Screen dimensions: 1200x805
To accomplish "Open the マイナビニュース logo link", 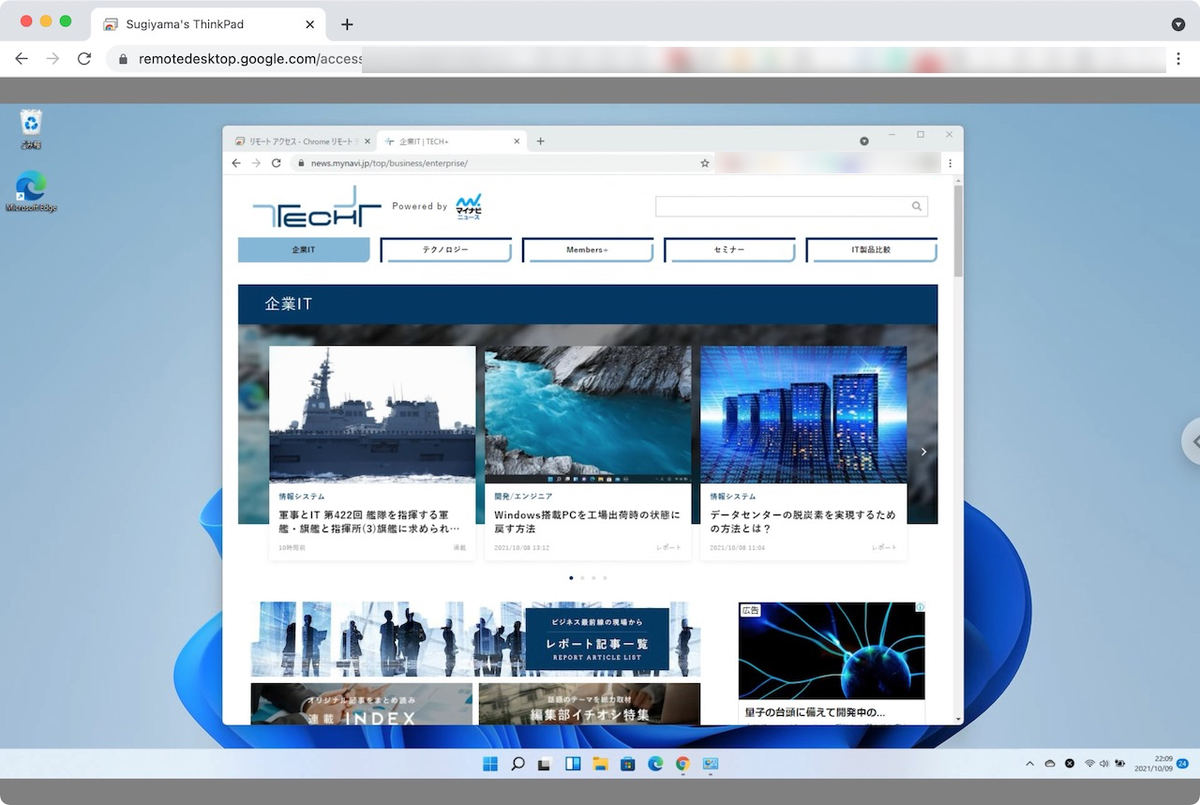I will click(469, 207).
